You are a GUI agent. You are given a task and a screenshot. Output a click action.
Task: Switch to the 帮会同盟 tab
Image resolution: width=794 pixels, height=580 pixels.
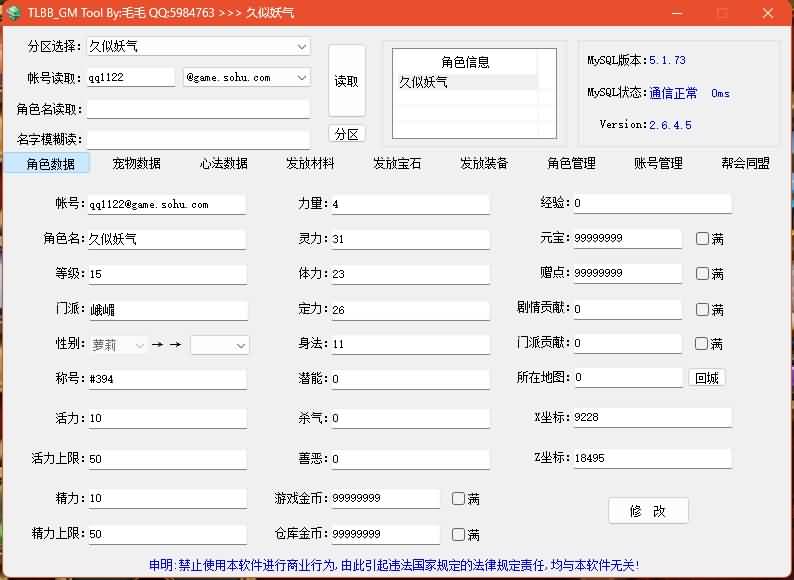coord(745,164)
